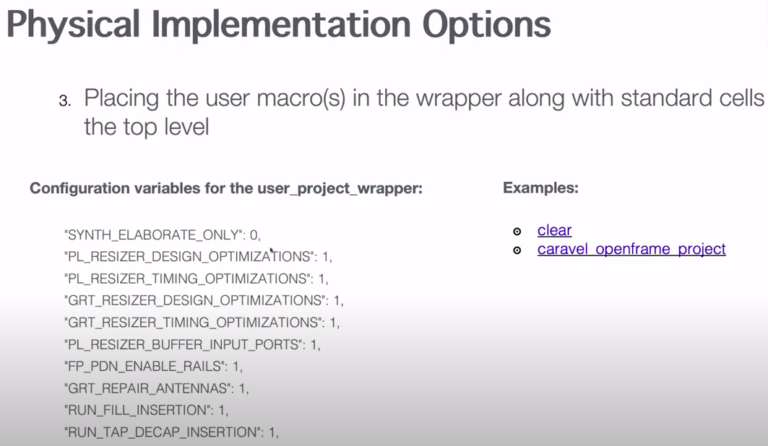This screenshot has height=446, width=768.
Task: Select the SYNTH_ELABORATE_ONLY variable line
Action: click(162, 235)
